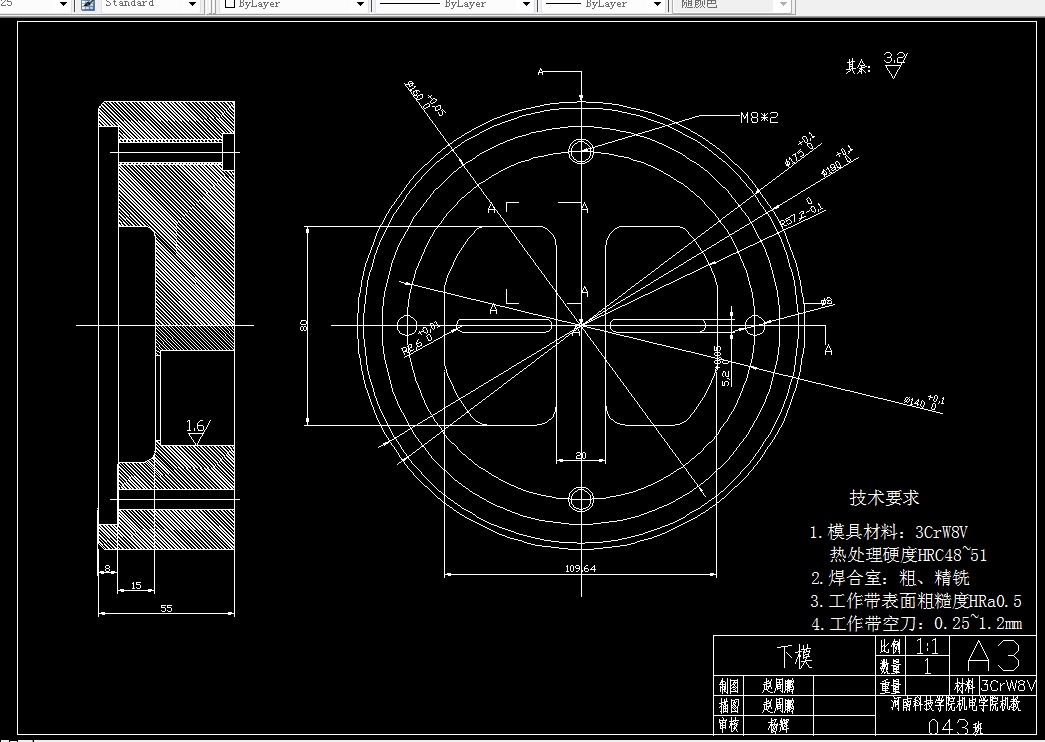Select the 审核 label cell
1045x742 pixels.
[x=728, y=725]
